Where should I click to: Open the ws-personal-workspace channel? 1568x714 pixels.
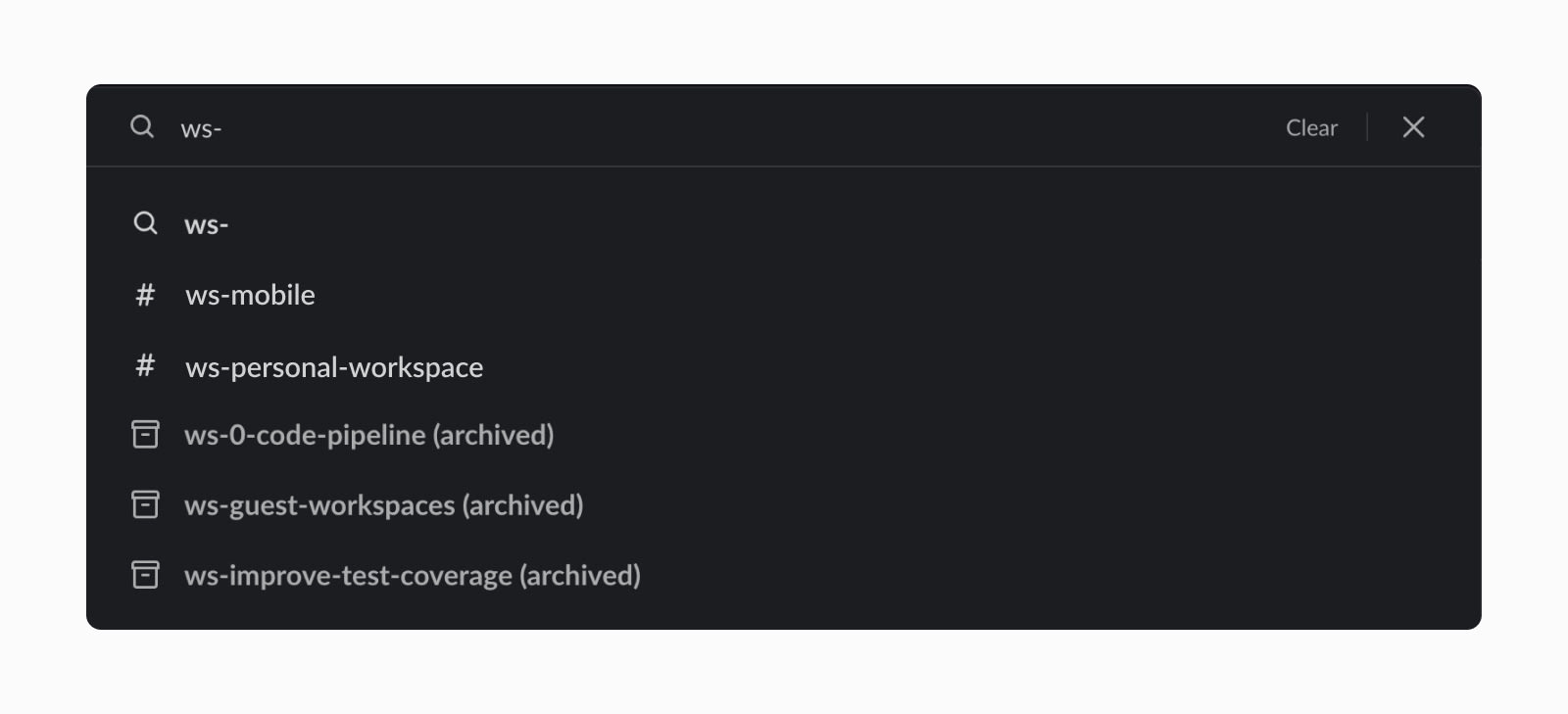(x=783, y=366)
